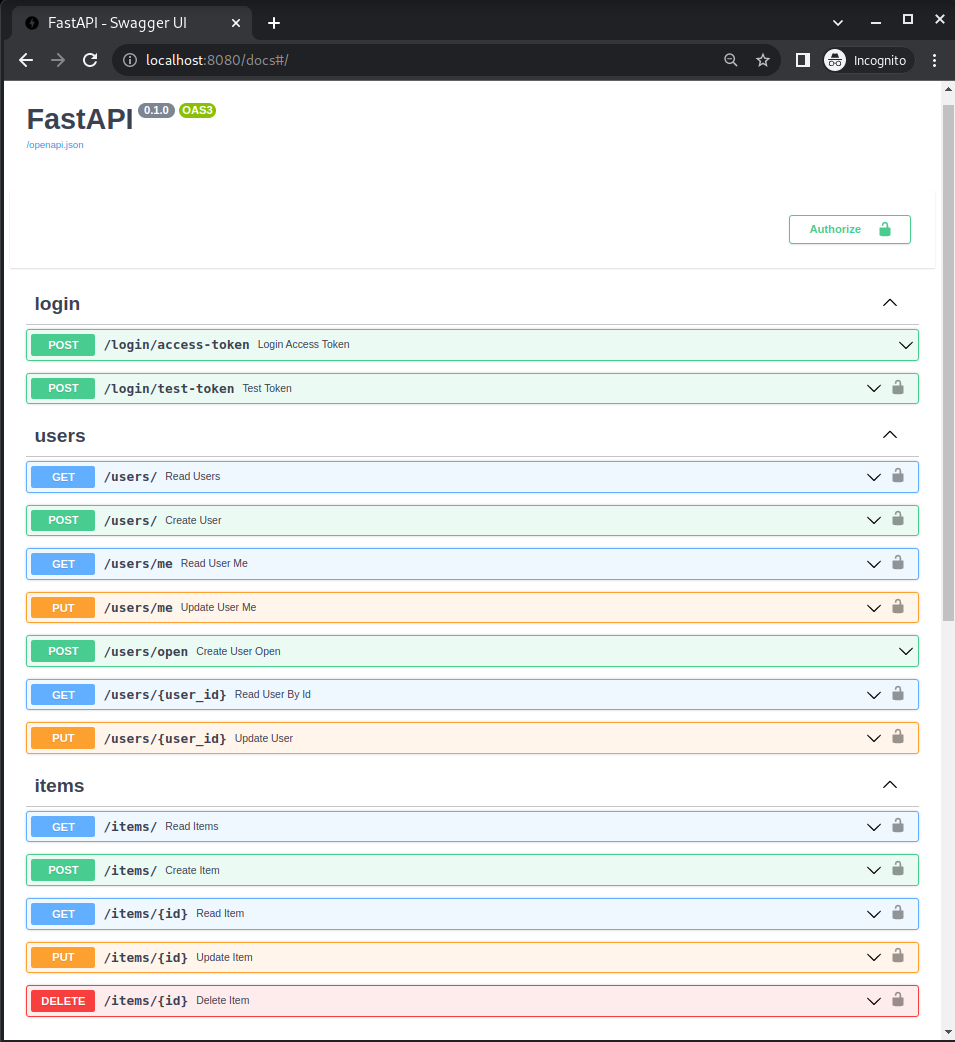Viewport: 955px width, 1042px height.
Task: Expand PUT /items/{id} Update Item chevron
Action: [x=874, y=958]
